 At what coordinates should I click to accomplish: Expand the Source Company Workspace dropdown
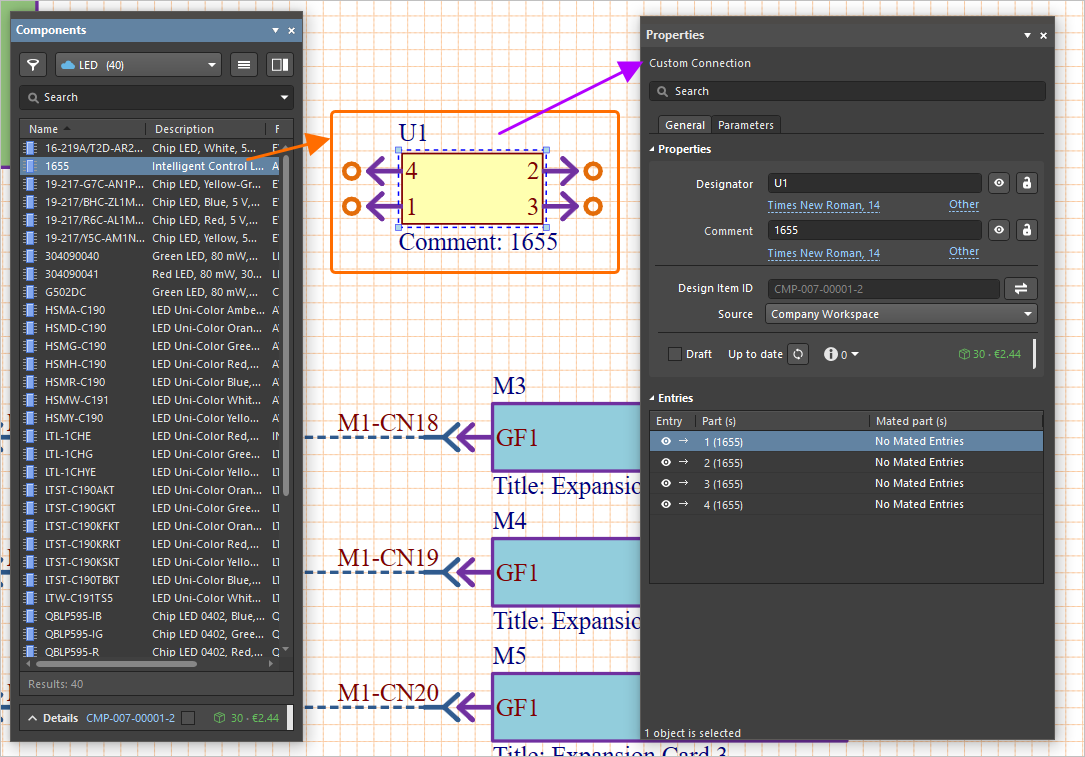point(902,314)
